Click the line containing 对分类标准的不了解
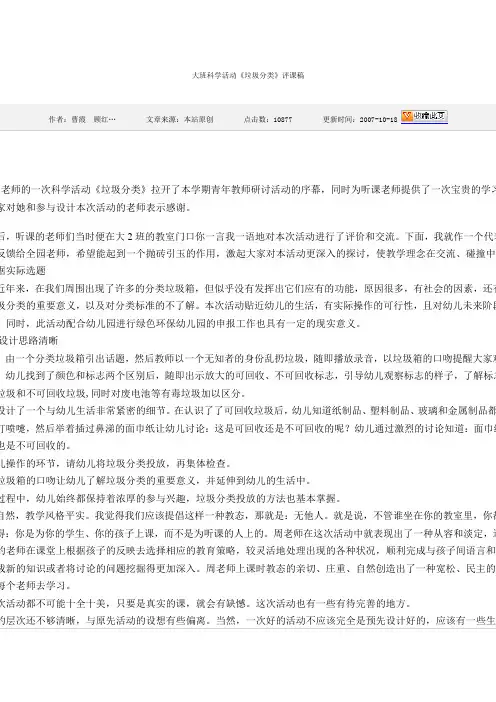Viewport: 496px width, 702px height. coord(248,306)
